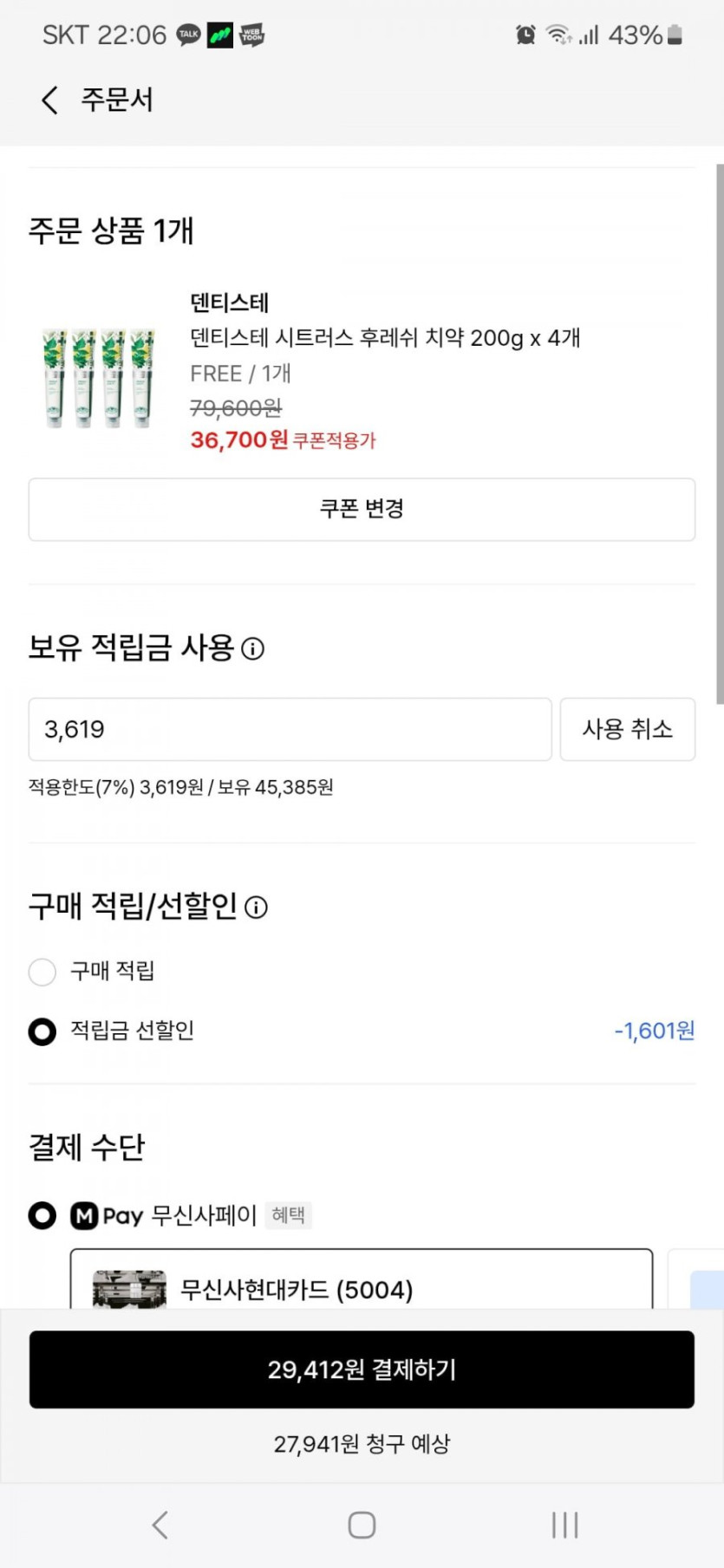The height and width of the screenshot is (1568, 724).
Task: Click the 쿠폰 변경 button
Action: click(362, 510)
